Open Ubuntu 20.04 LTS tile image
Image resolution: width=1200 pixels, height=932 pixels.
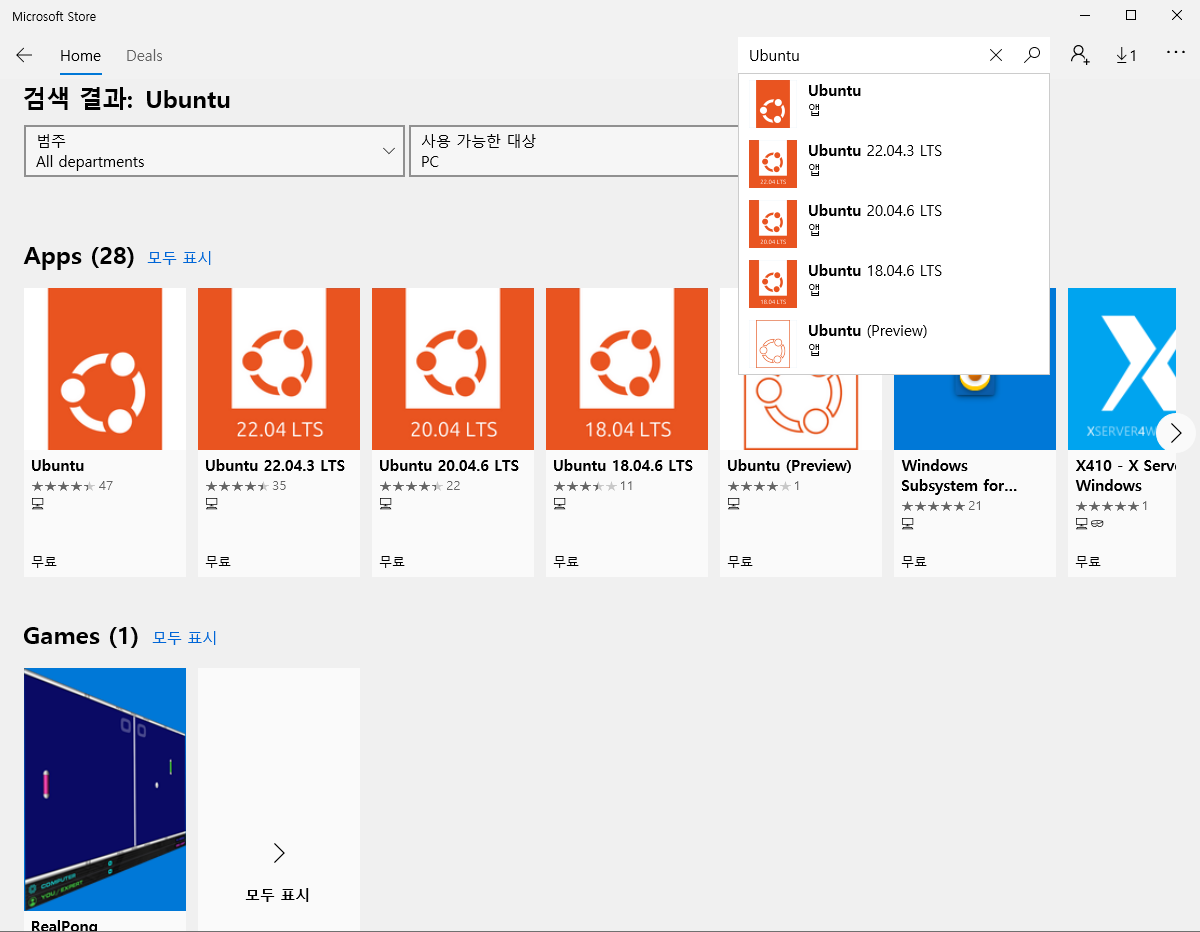453,369
